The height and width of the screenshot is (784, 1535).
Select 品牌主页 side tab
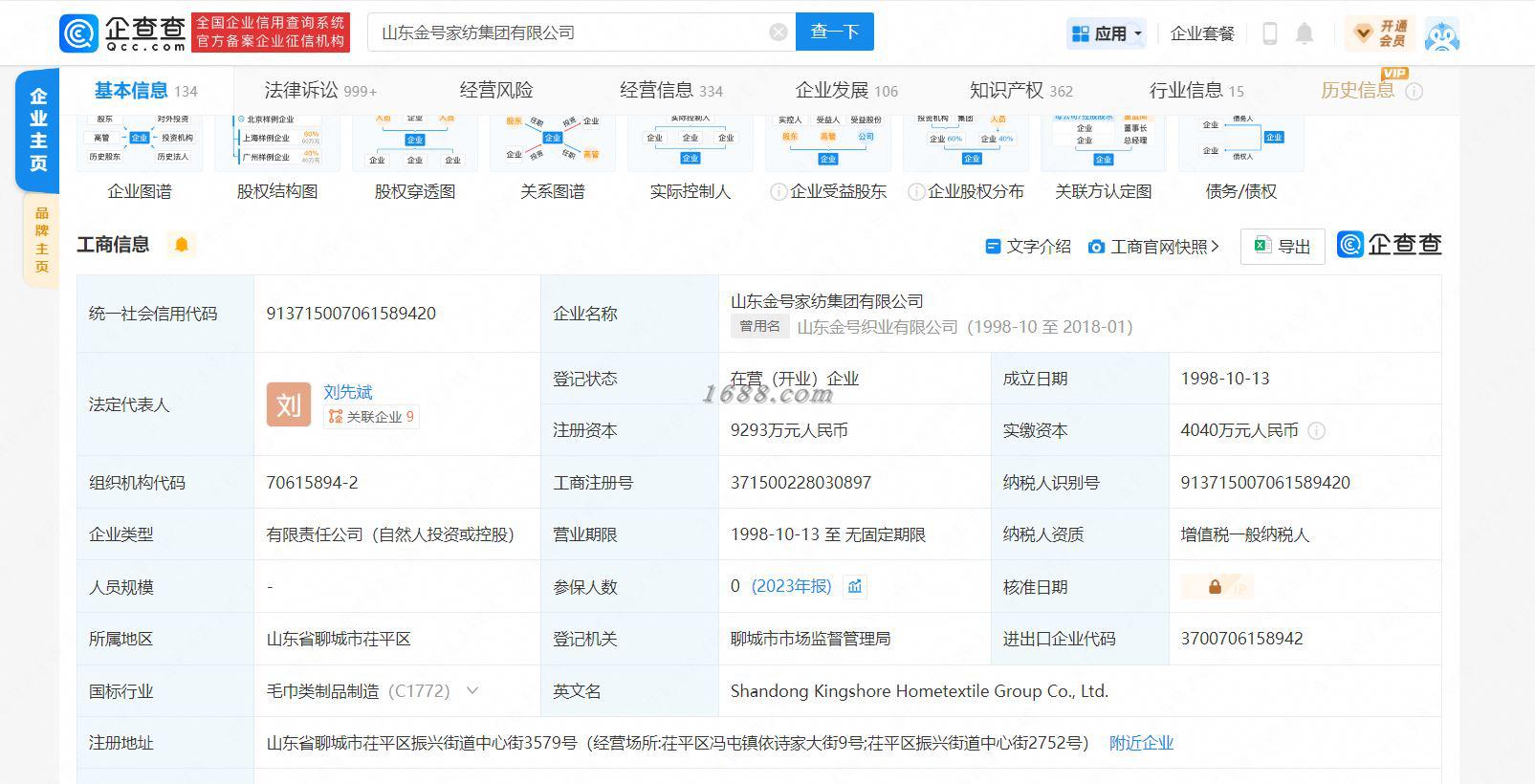click(x=41, y=239)
